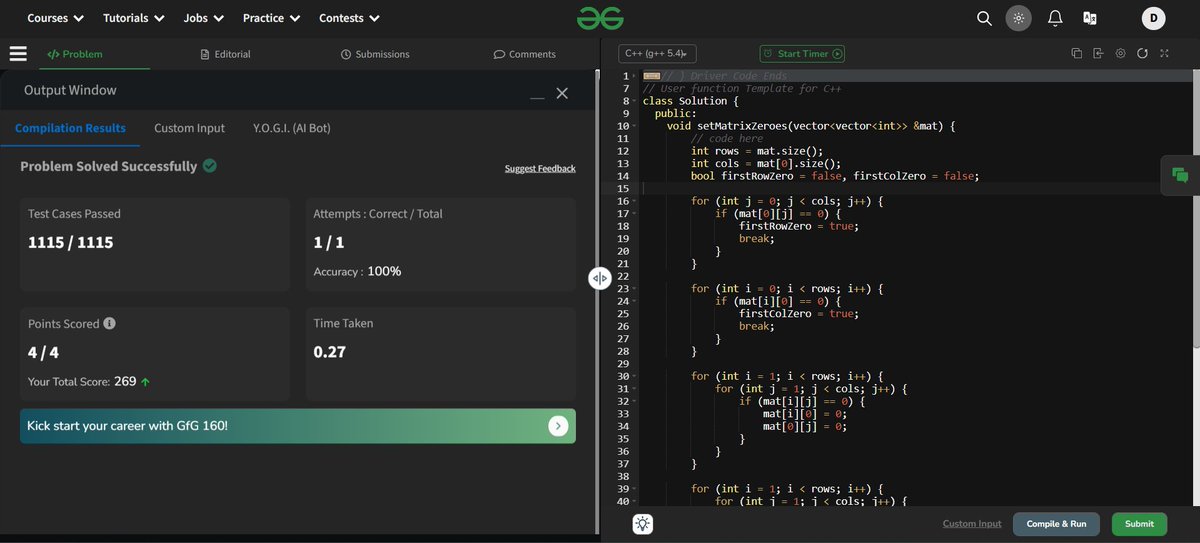Expand the Tutorials dropdown
Viewport: 1200px width, 543px height.
click(x=133, y=18)
